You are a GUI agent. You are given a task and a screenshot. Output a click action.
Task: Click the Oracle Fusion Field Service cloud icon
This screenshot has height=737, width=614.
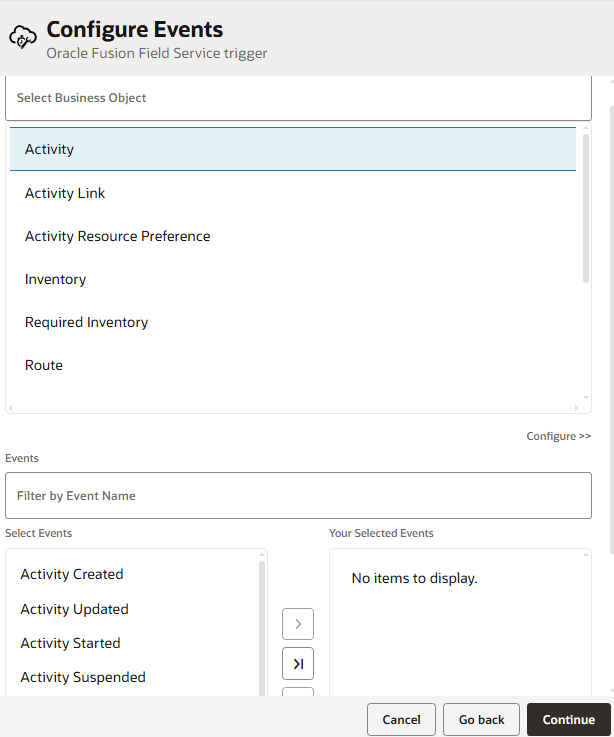[x=23, y=37]
